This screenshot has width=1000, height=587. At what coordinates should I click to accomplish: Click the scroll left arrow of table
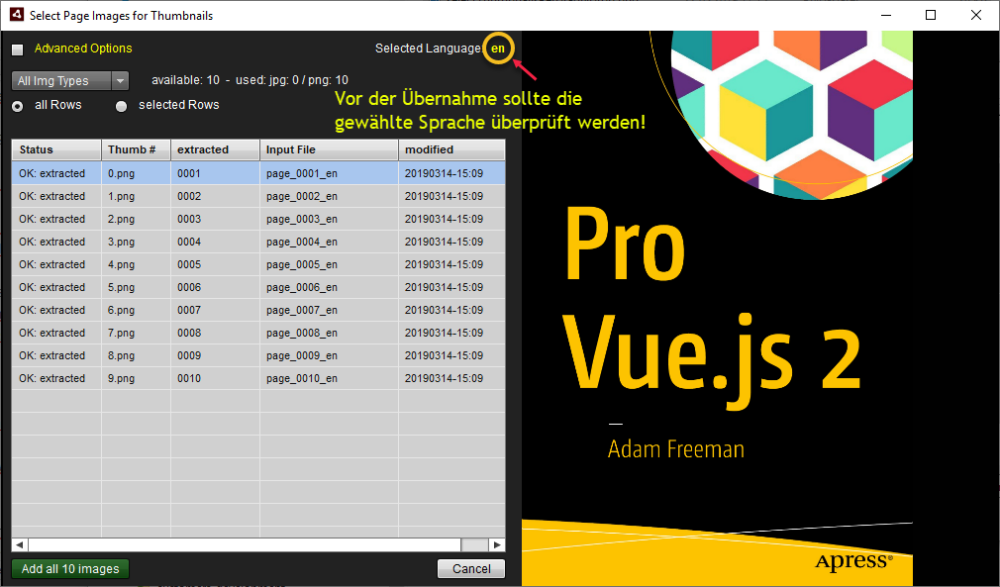pos(20,545)
